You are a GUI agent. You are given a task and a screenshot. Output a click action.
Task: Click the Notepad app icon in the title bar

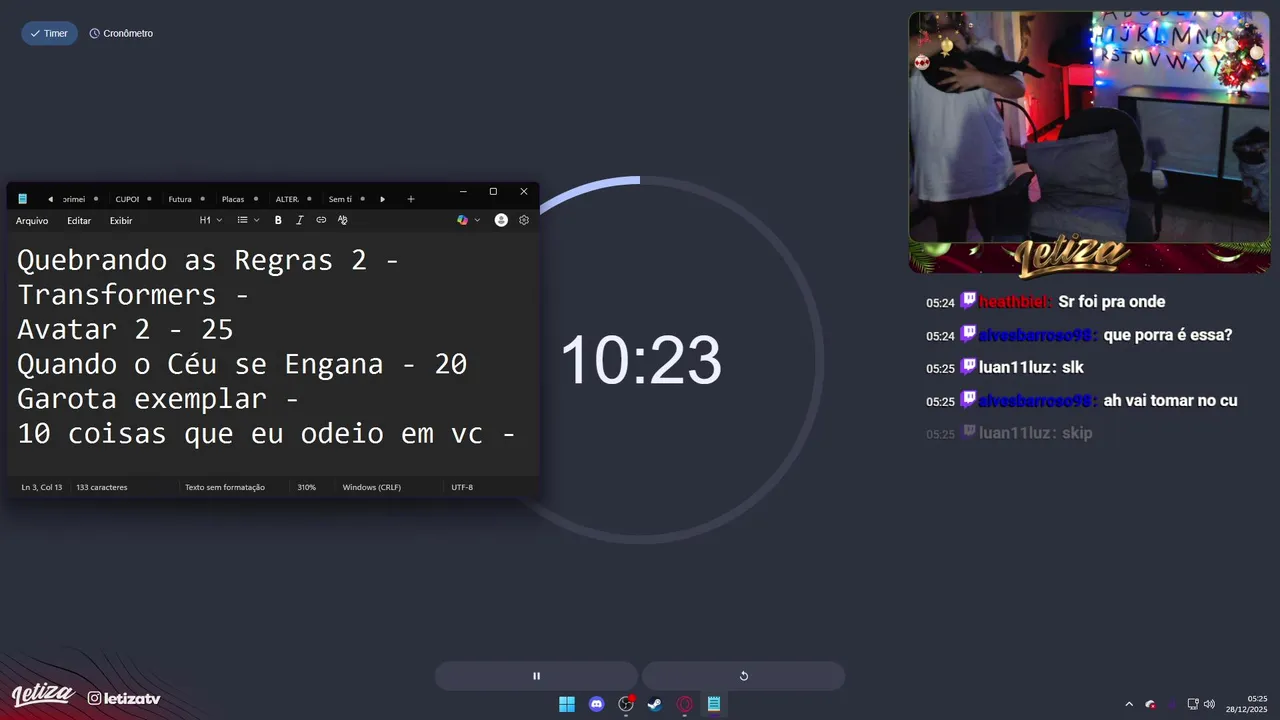coord(23,199)
